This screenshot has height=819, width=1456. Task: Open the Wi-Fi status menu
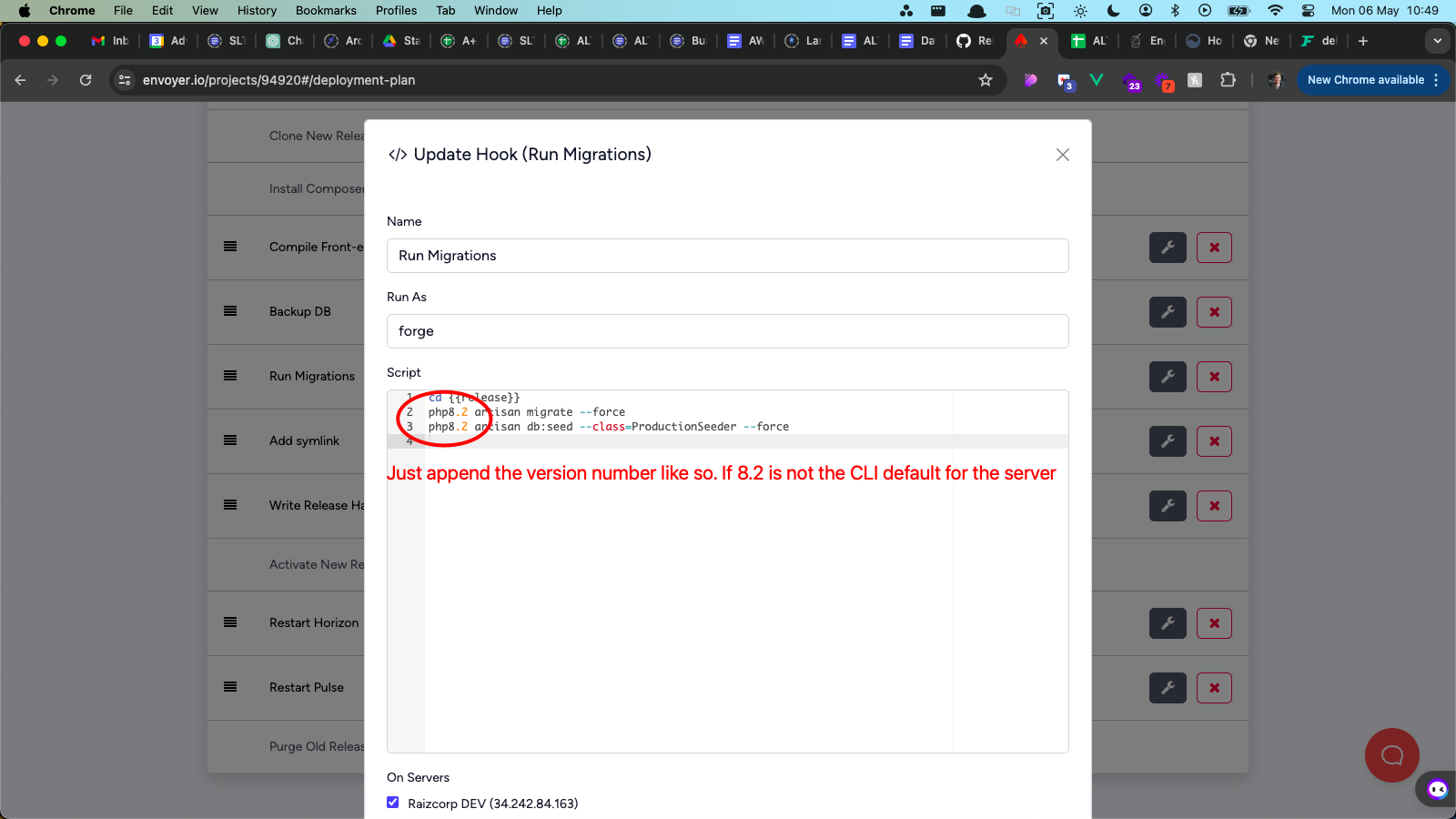[x=1275, y=11]
